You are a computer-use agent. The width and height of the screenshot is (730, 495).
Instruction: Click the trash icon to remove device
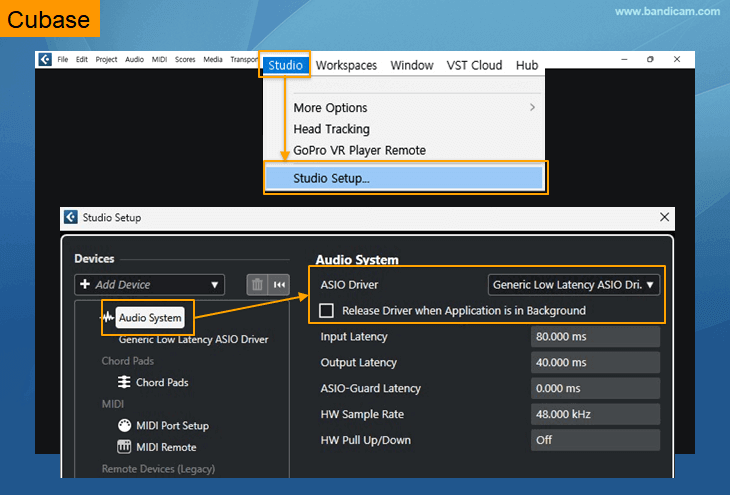point(257,285)
